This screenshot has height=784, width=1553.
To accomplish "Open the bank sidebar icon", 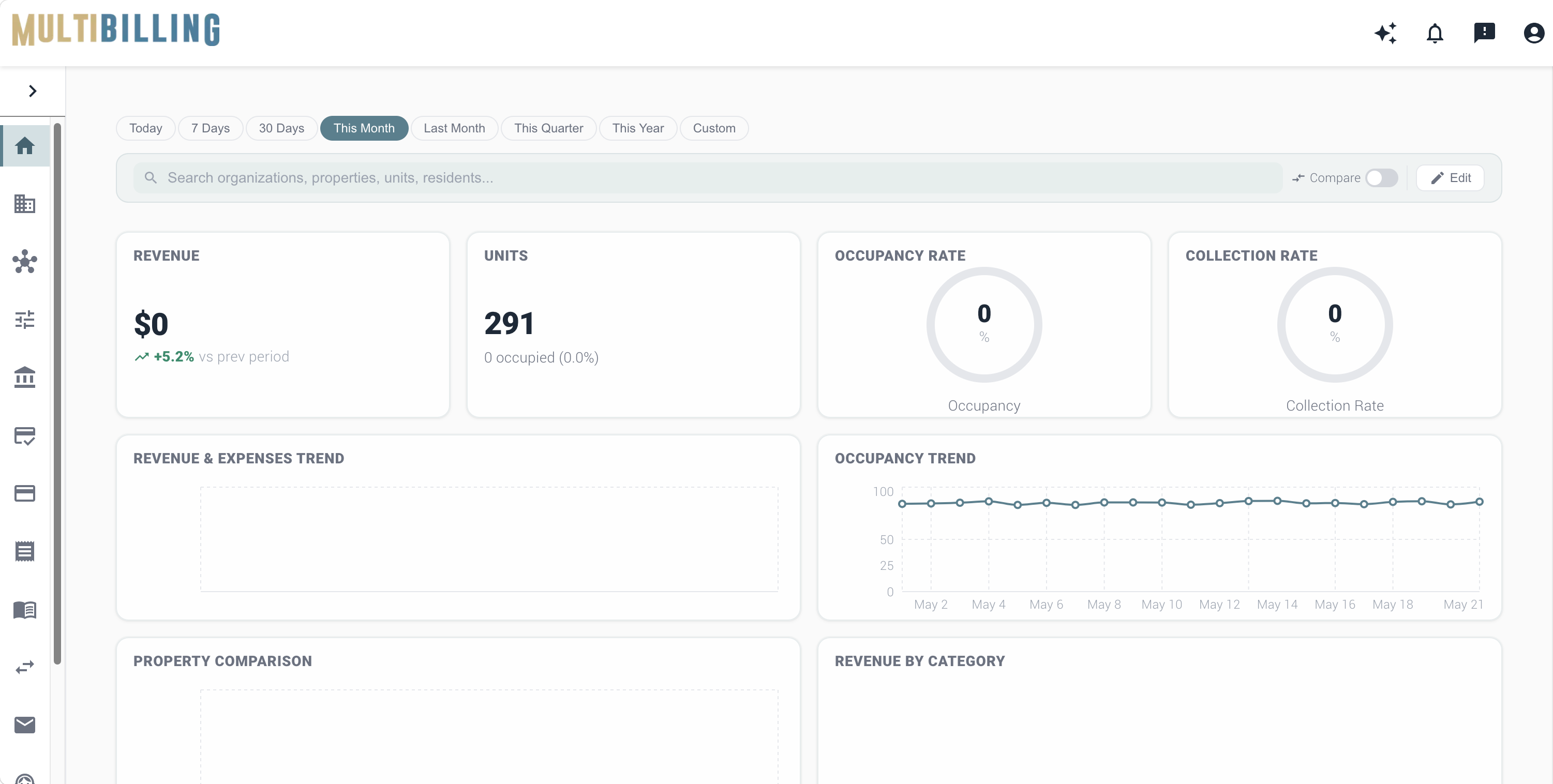I will click(x=25, y=377).
